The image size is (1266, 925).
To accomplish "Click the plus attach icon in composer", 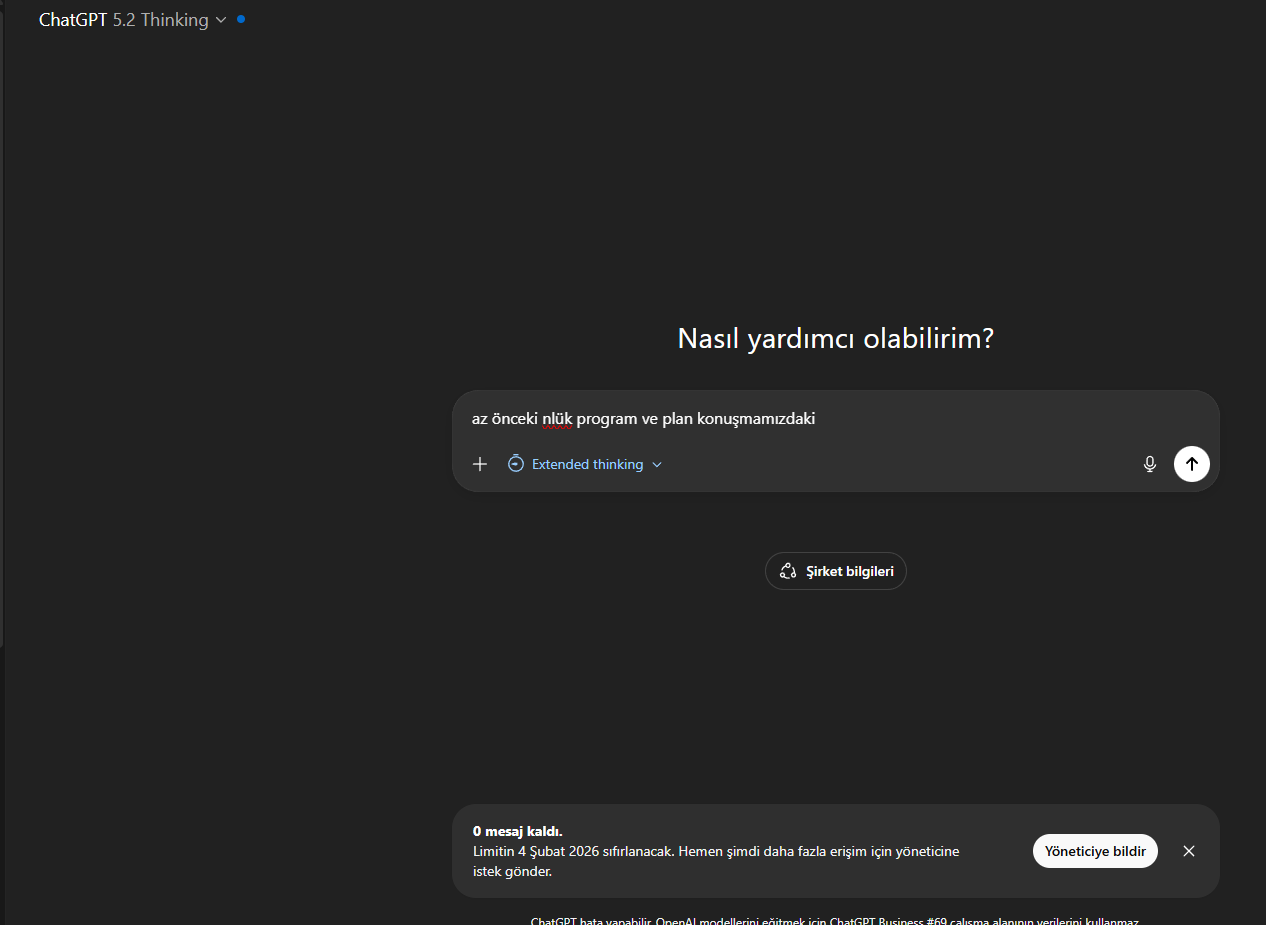I will tap(480, 464).
